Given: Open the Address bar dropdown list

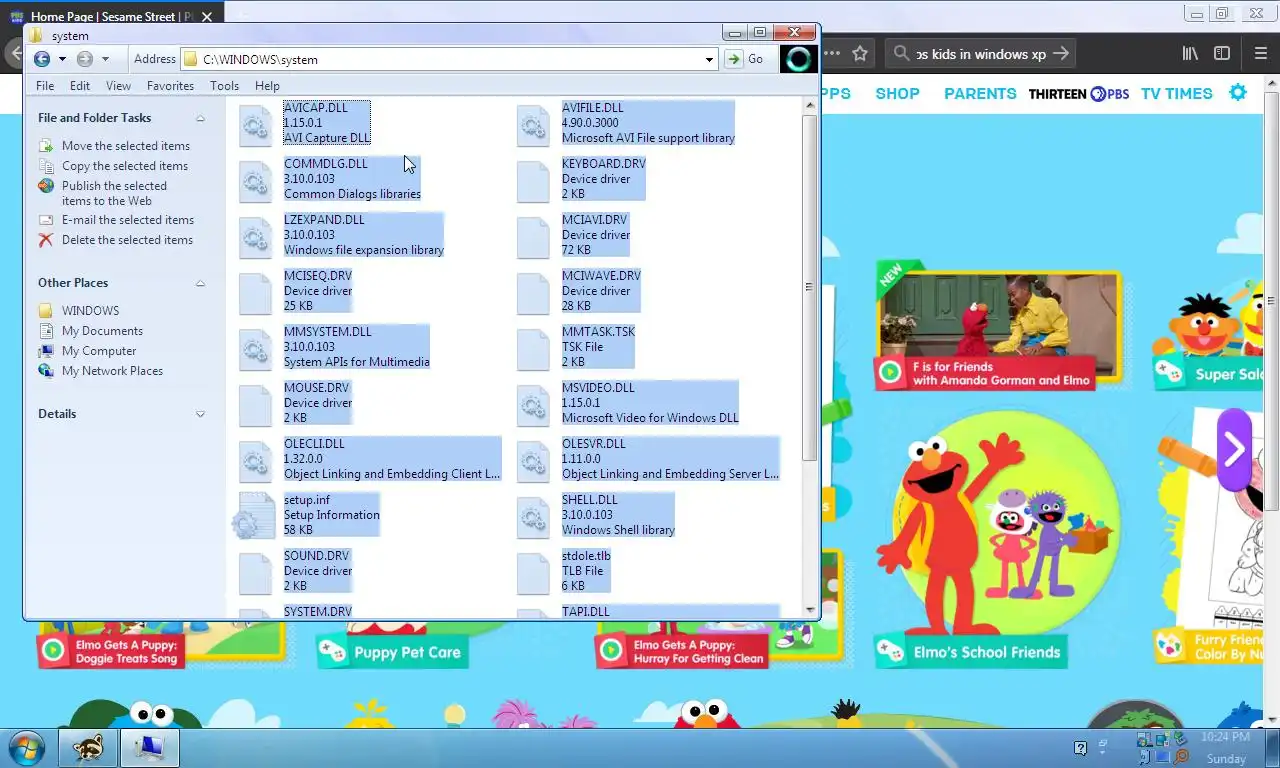Looking at the screenshot, I should (709, 59).
